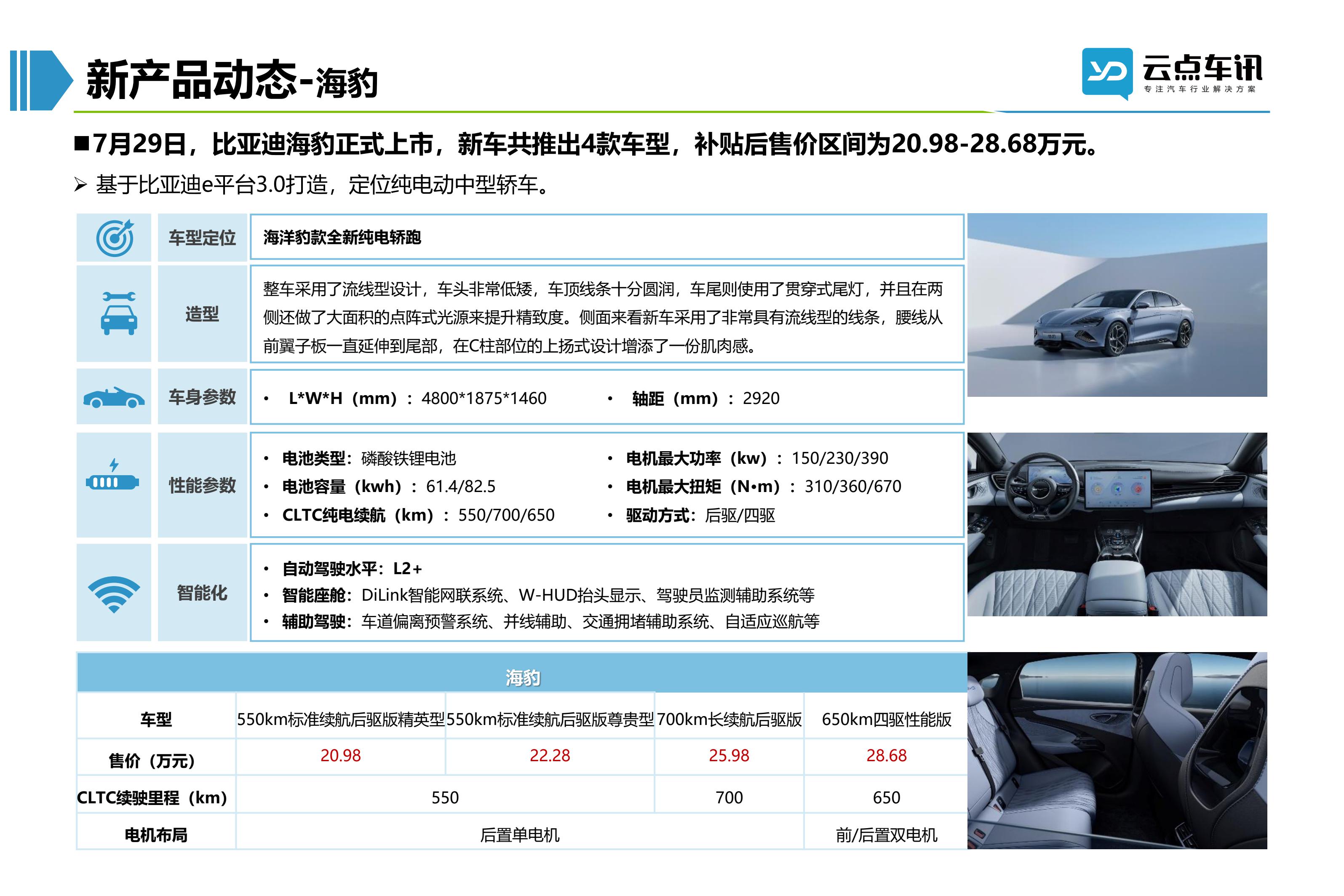Click the 后置单电机 cell
The image size is (1344, 896).
tap(520, 832)
